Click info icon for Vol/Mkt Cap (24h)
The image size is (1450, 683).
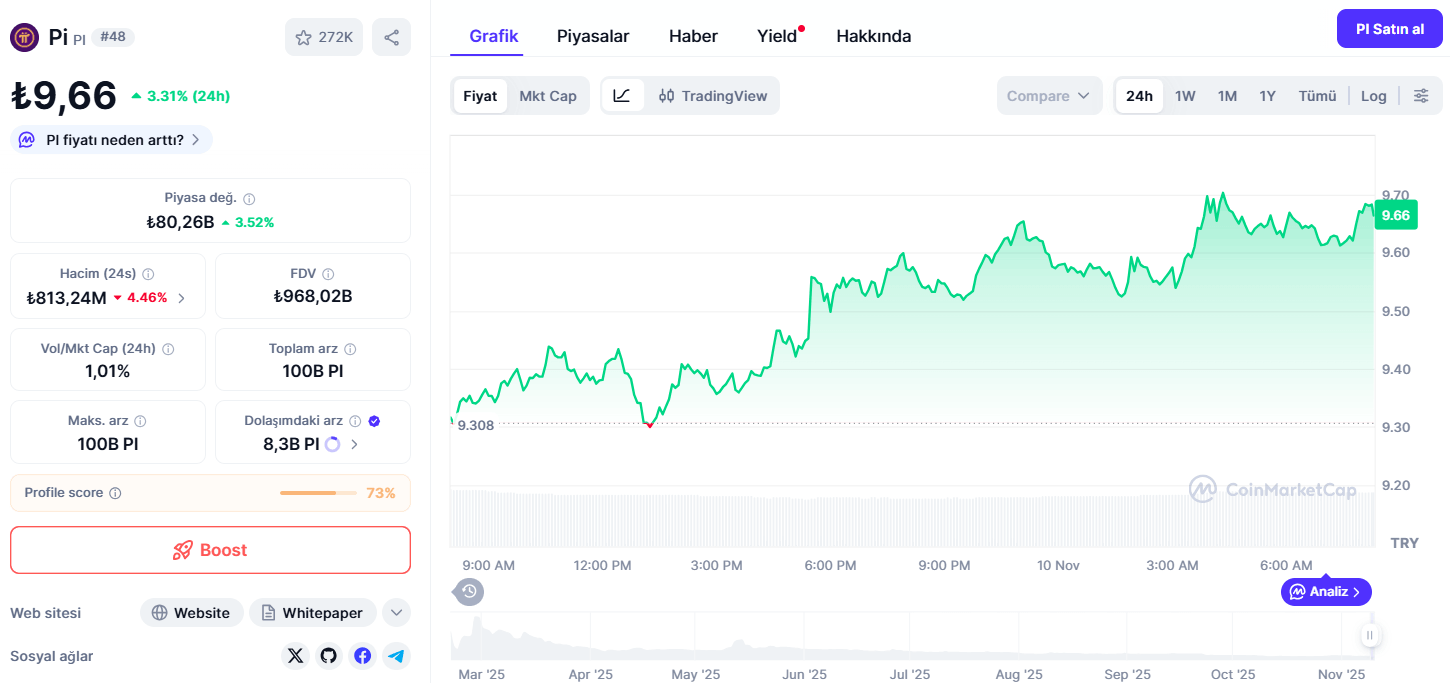click(x=168, y=349)
